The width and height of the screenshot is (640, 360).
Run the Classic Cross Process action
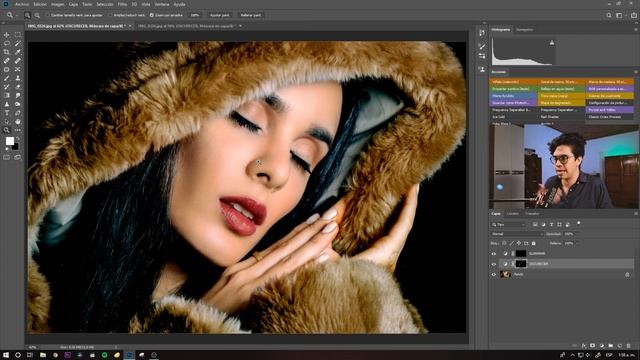click(x=610, y=117)
